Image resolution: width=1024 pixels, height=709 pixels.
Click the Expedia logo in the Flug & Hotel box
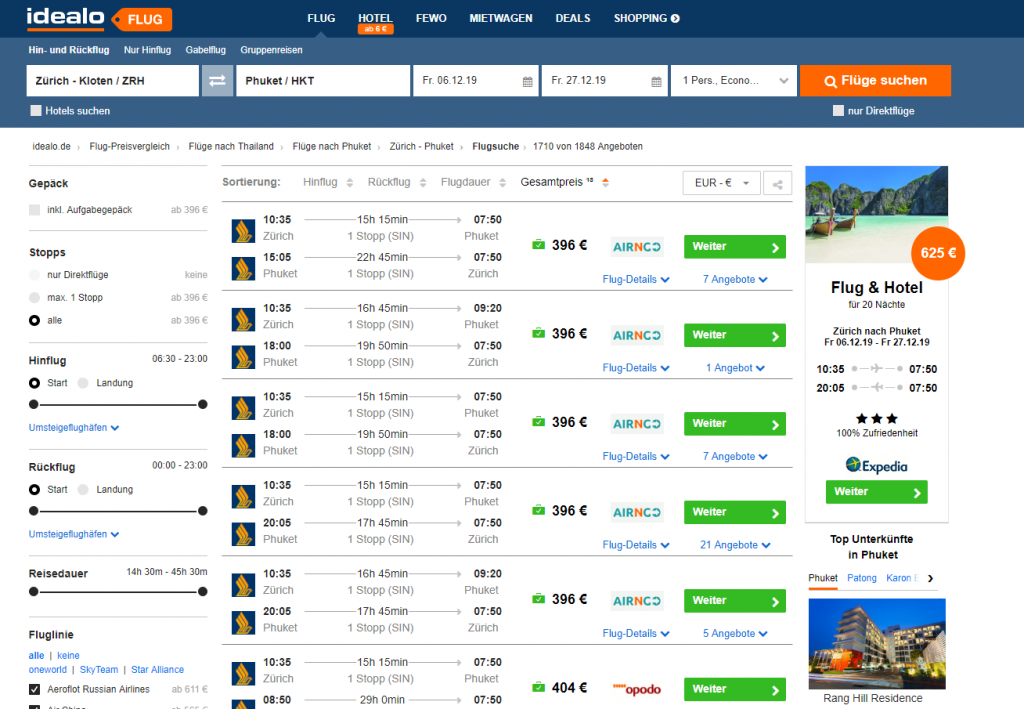click(876, 465)
